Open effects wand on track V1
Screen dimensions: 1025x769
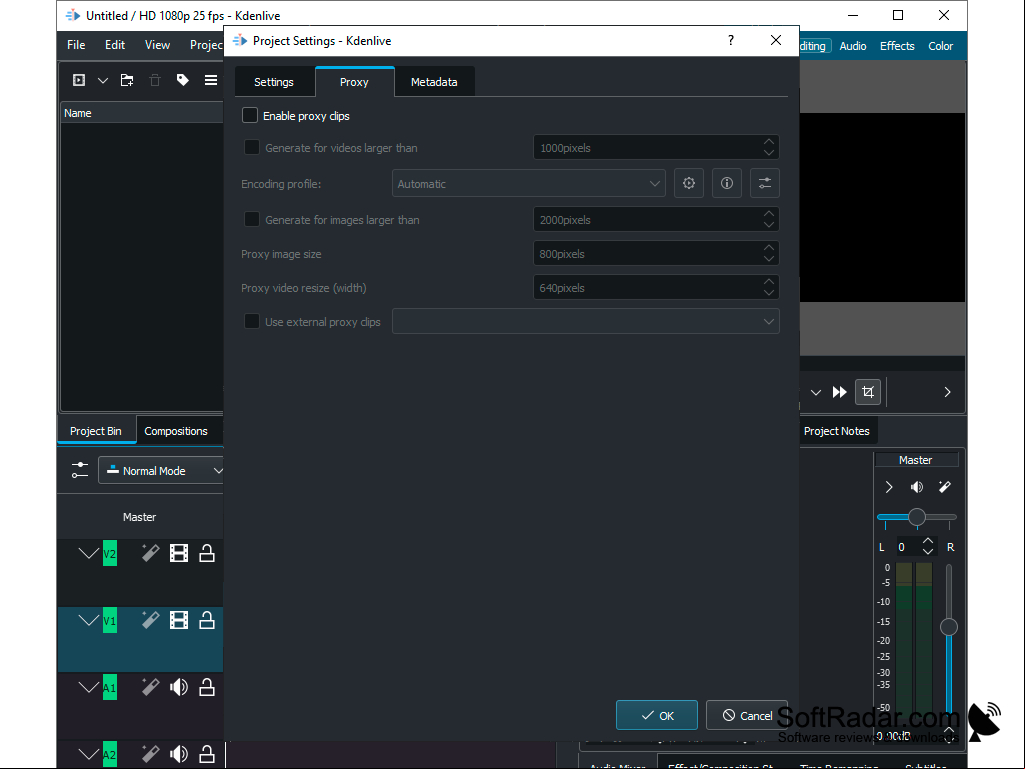tap(150, 620)
